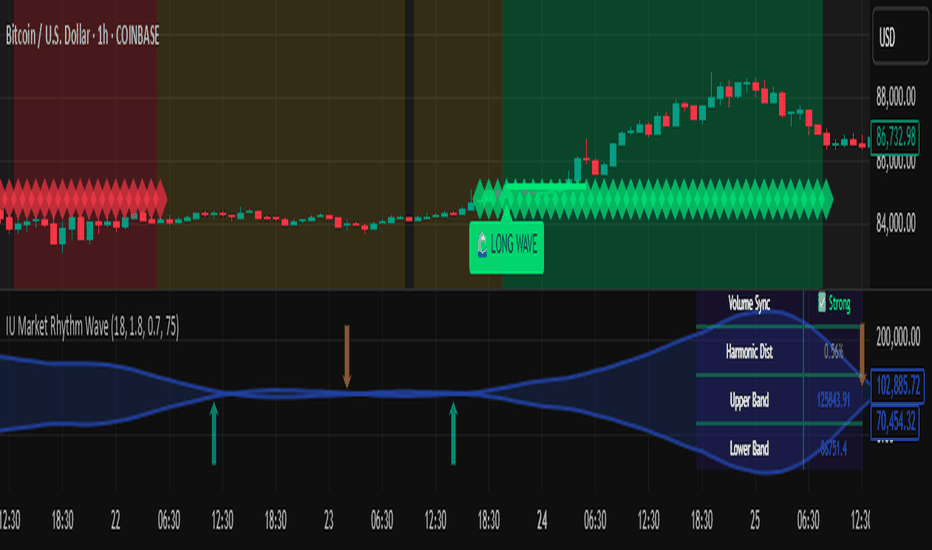The image size is (932, 550).
Task: Click the 18:30 time label just before 24
Action: click(489, 520)
